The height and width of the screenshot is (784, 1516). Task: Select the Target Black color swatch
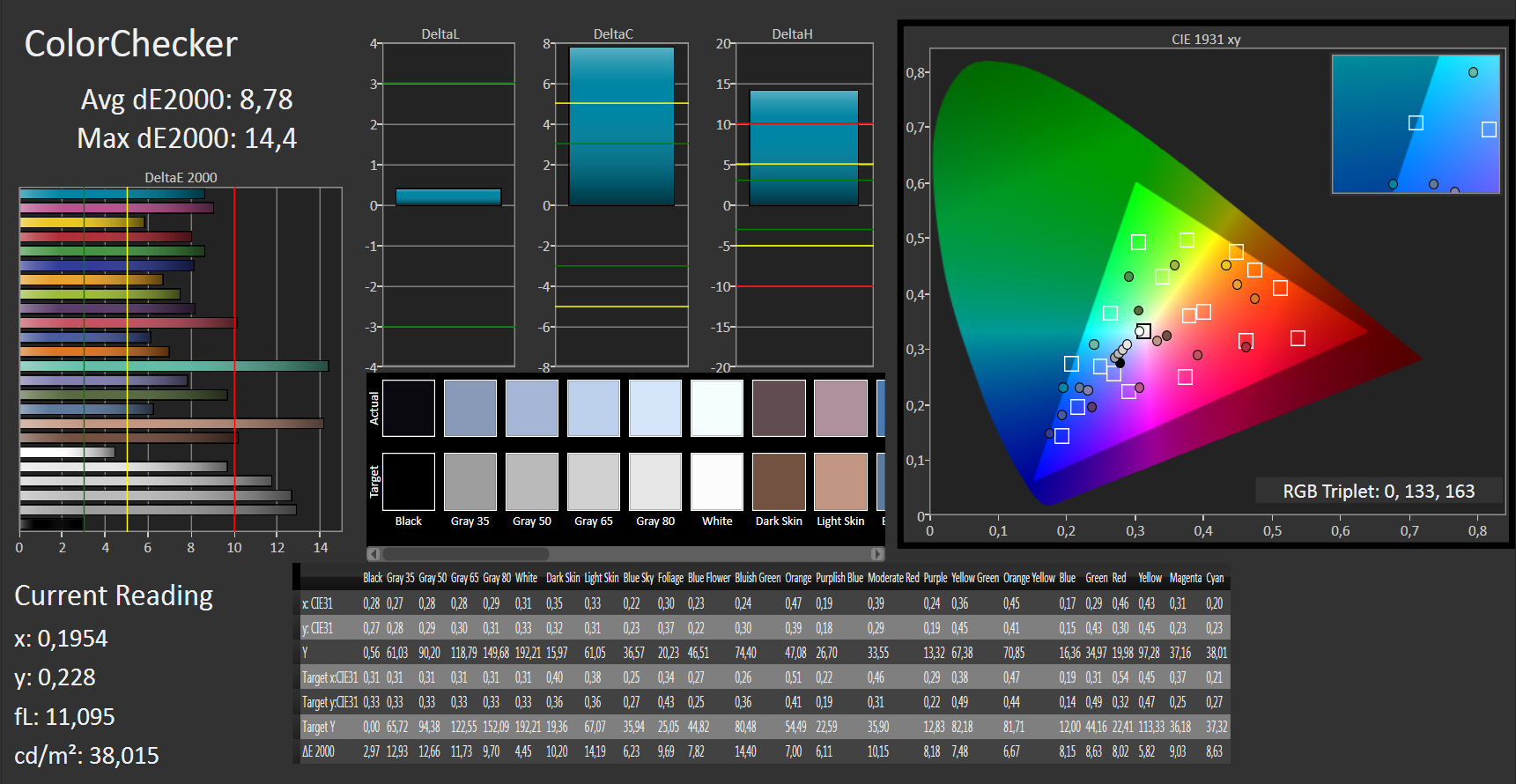click(x=409, y=482)
